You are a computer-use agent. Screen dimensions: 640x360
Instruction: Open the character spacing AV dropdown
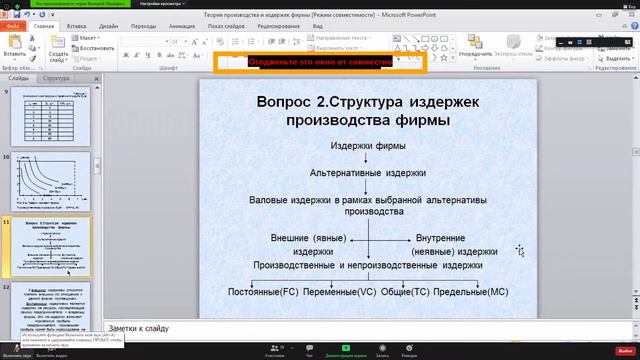point(182,55)
